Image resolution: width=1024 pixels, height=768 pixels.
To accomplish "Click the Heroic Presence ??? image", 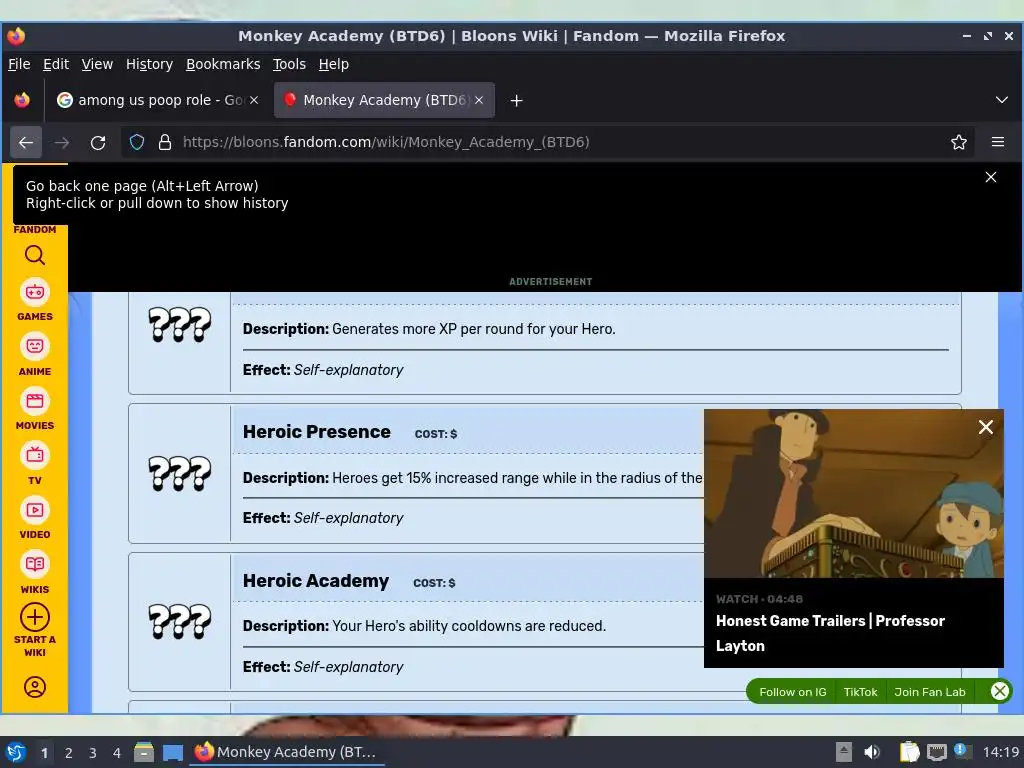I will pos(180,473).
